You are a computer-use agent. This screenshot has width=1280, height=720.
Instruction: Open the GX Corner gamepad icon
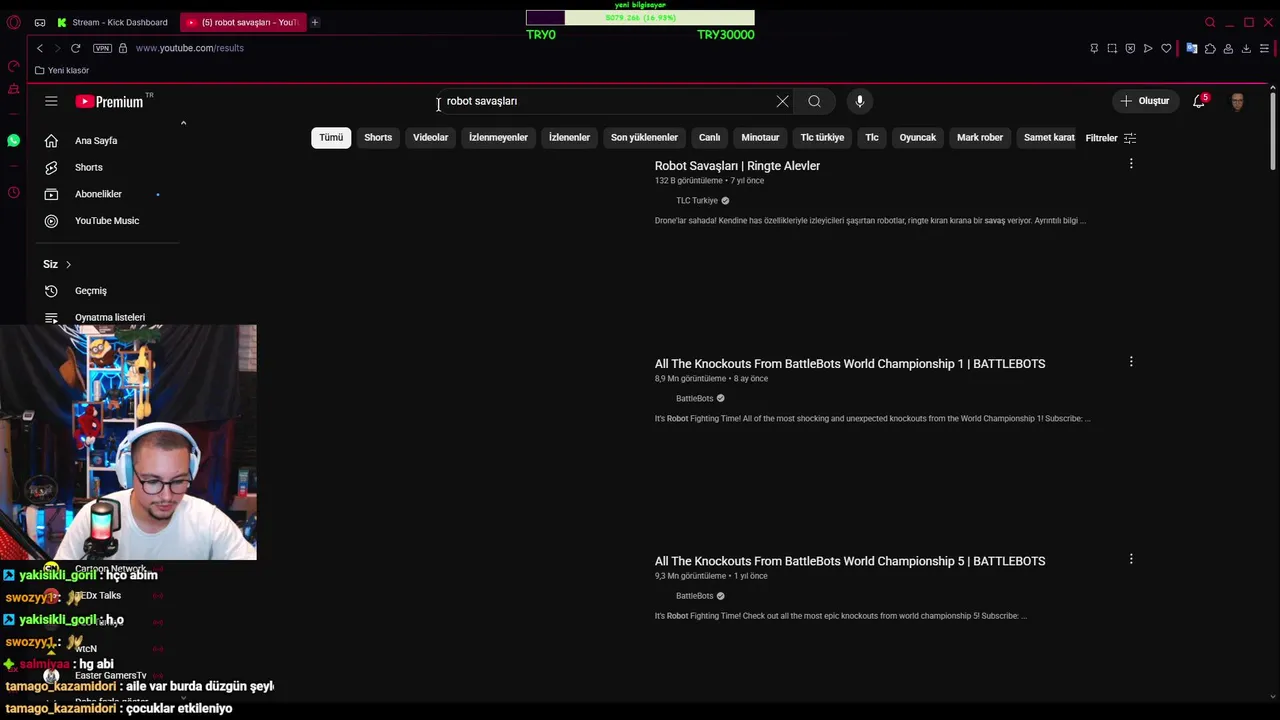click(x=39, y=22)
